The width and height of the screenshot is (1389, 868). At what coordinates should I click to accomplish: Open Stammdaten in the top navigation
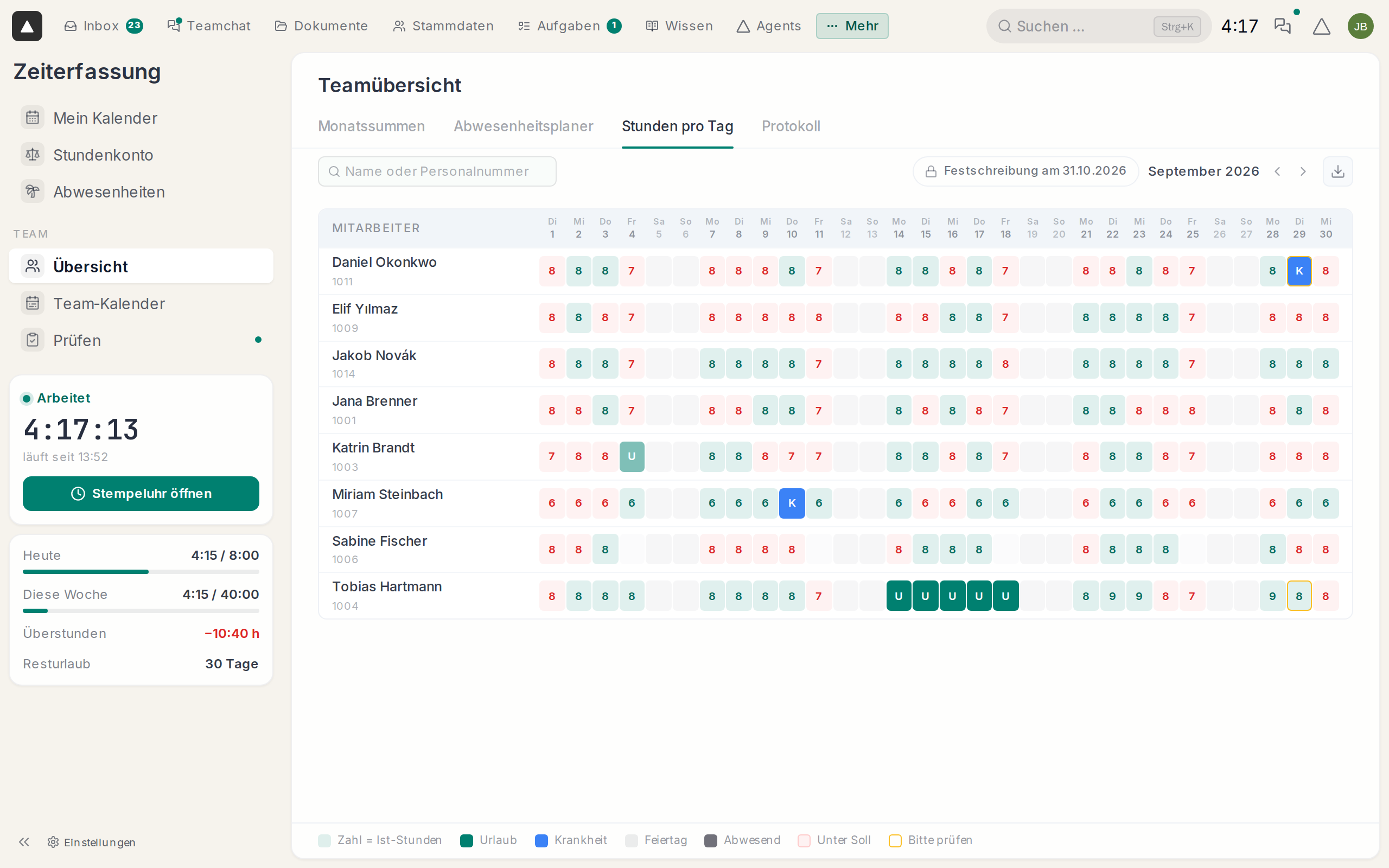point(443,26)
